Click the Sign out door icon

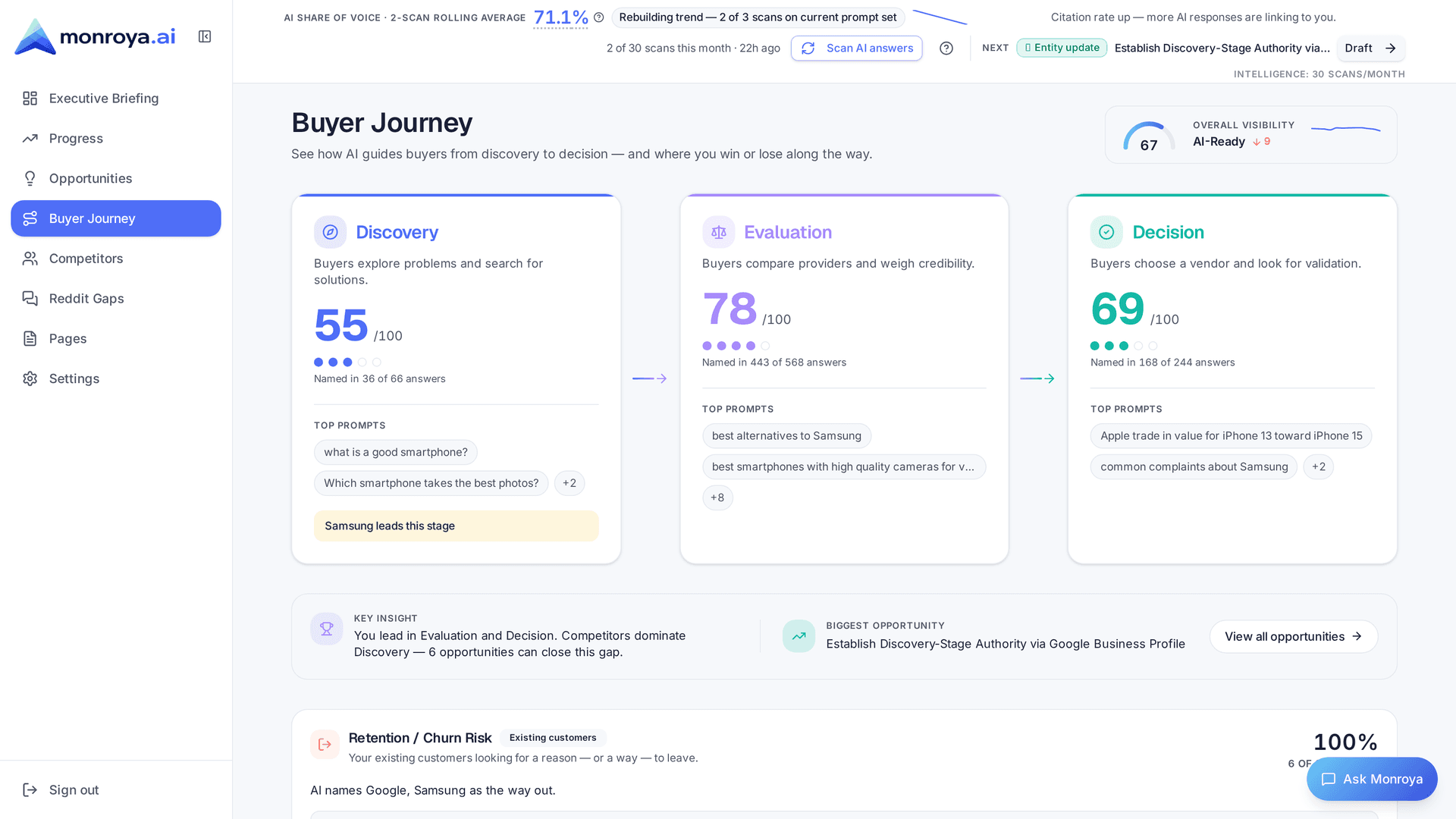point(30,790)
